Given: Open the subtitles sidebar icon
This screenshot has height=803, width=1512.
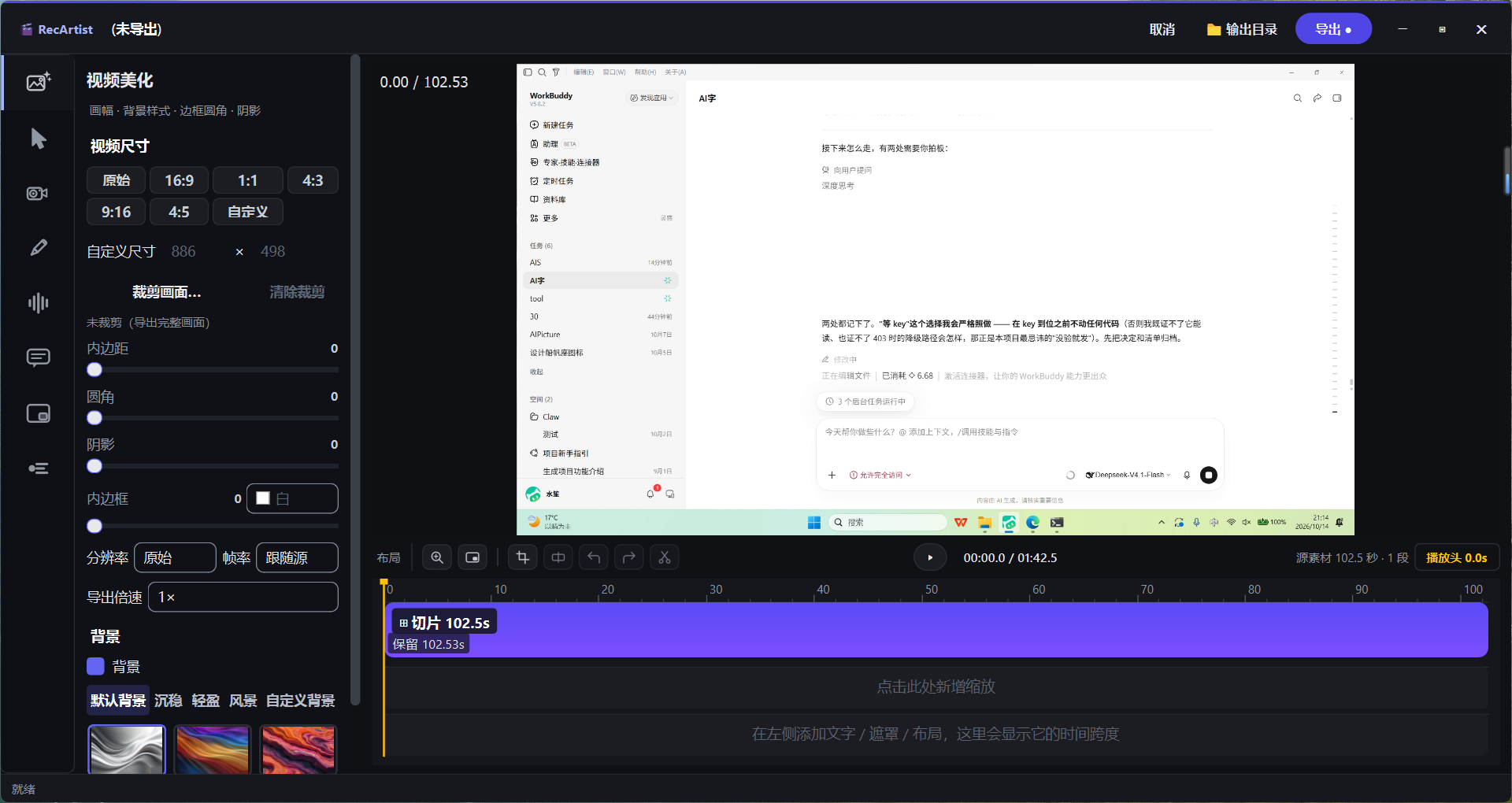Looking at the screenshot, I should point(39,357).
